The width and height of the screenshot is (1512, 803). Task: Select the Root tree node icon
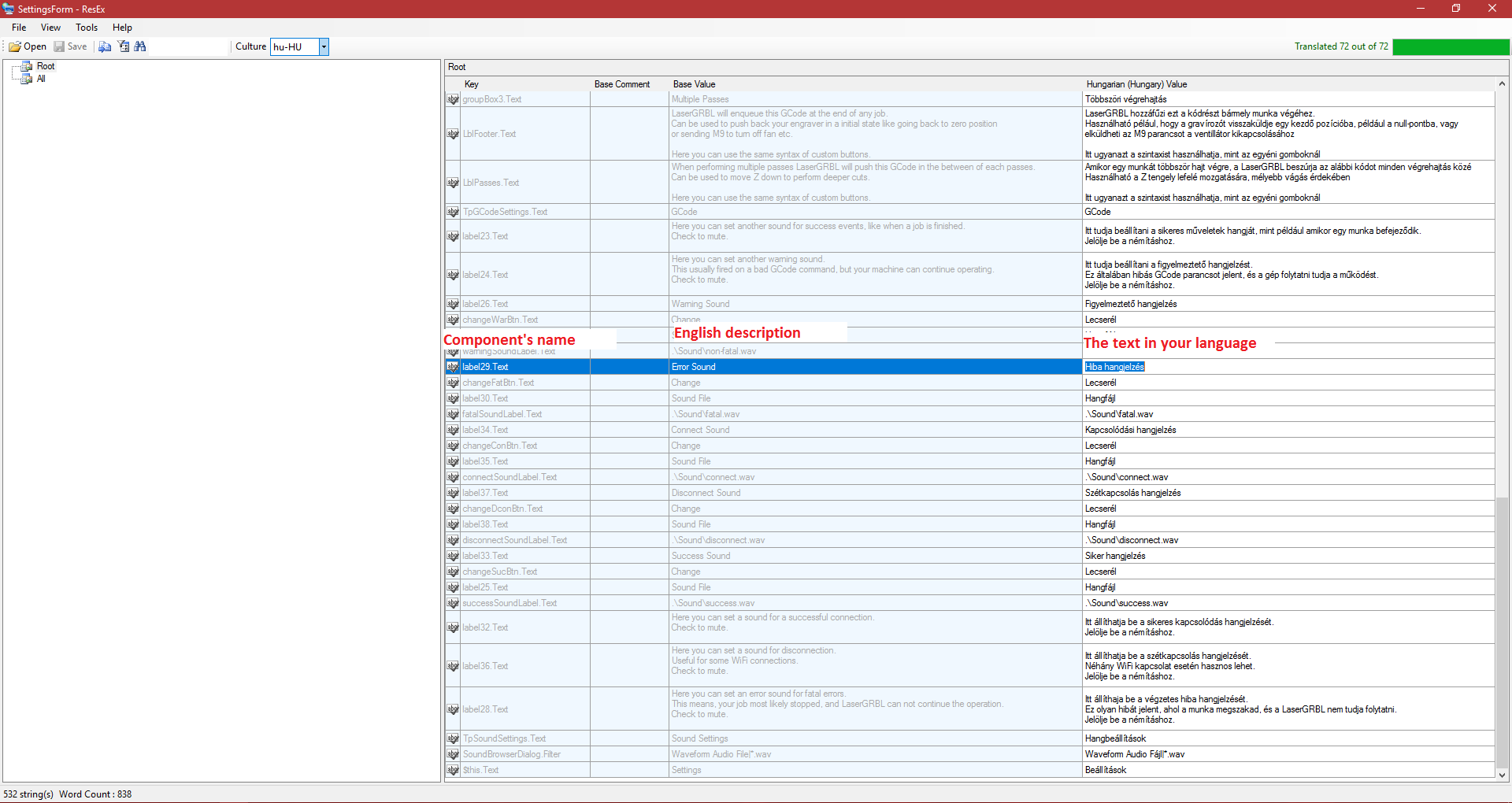pyautogui.click(x=27, y=66)
